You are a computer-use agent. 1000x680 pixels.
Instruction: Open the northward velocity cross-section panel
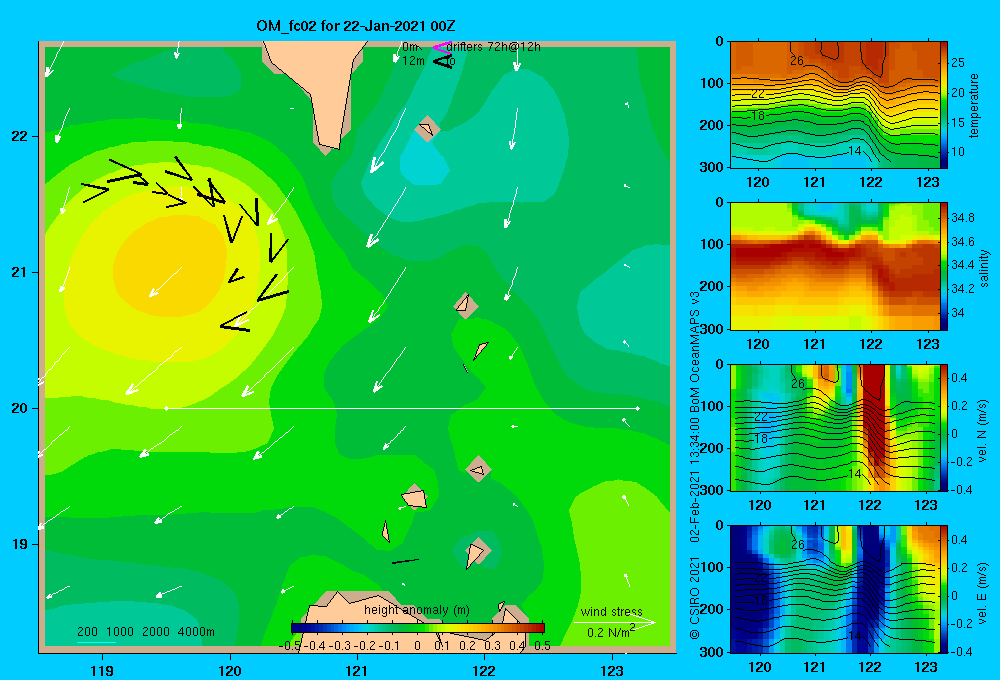(x=834, y=427)
